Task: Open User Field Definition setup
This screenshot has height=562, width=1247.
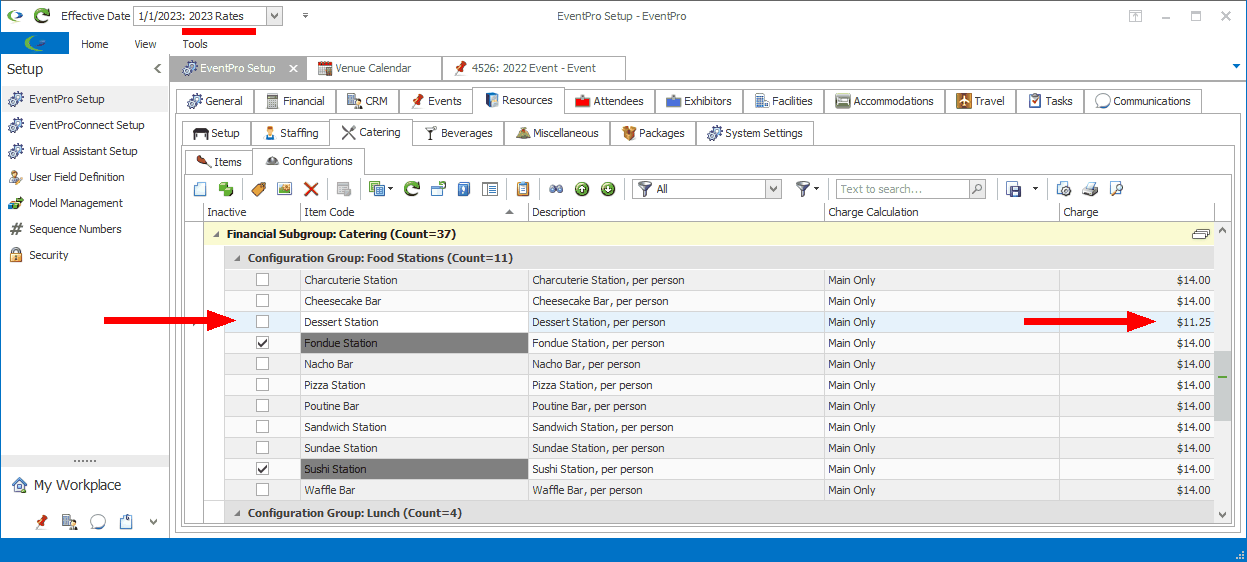Action: click(77, 177)
